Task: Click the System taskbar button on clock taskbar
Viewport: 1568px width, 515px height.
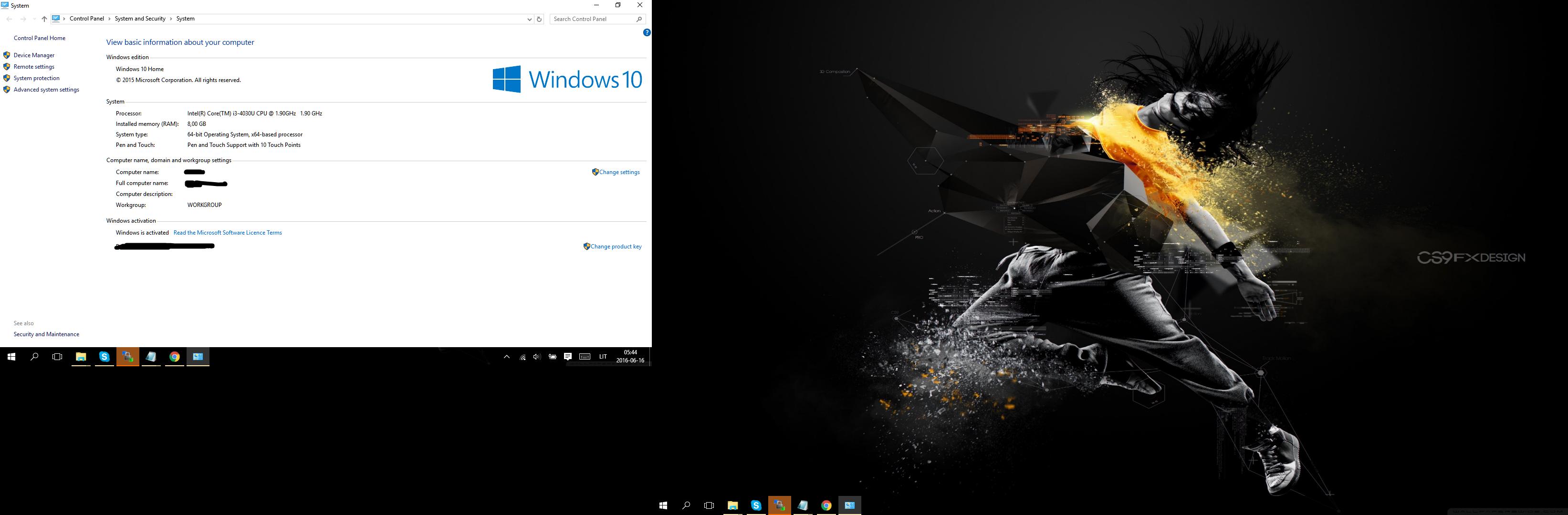Action: click(198, 357)
